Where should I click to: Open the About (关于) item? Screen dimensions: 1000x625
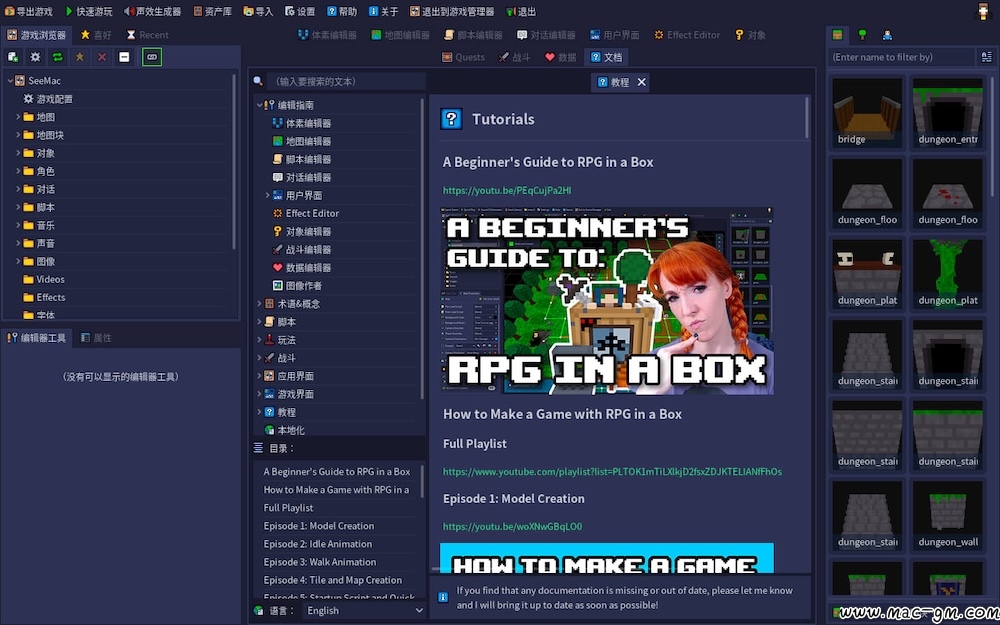384,11
